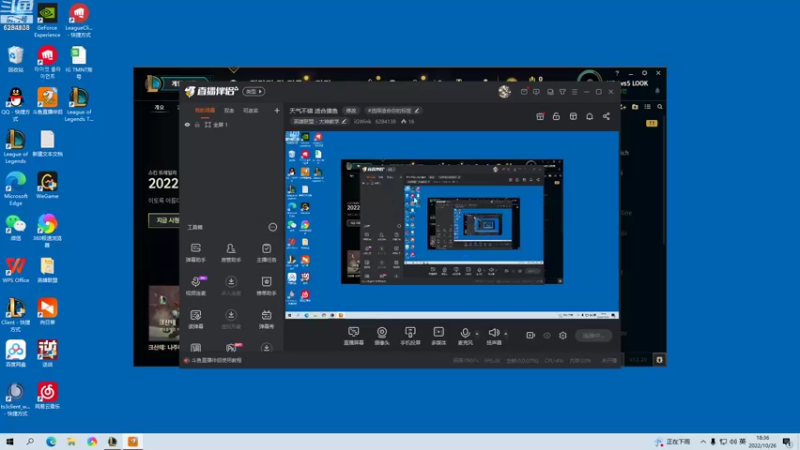Click the greyed start-streaming button

(593, 335)
